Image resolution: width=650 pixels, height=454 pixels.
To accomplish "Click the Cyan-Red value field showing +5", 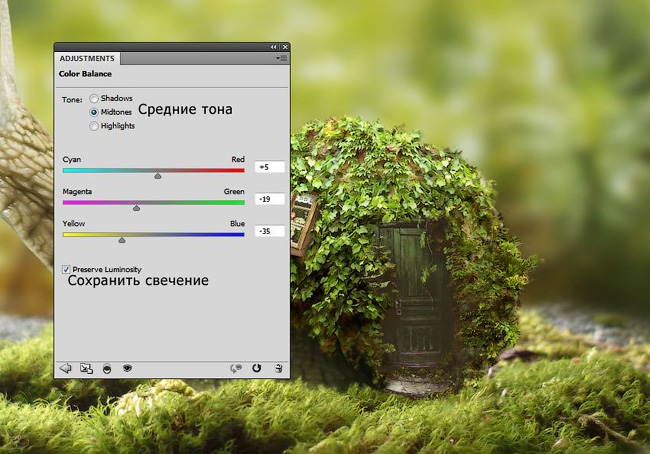I will 269,167.
